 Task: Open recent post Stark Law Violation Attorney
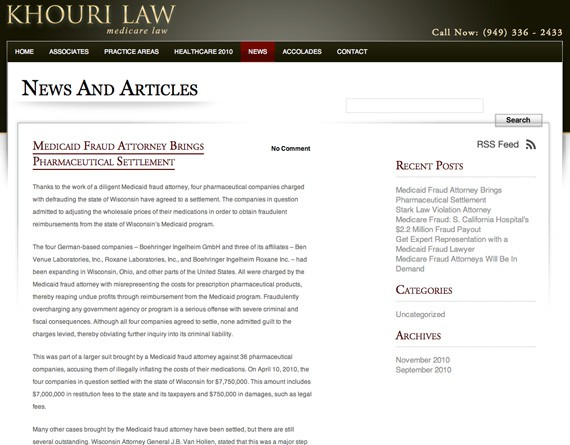[x=443, y=210]
